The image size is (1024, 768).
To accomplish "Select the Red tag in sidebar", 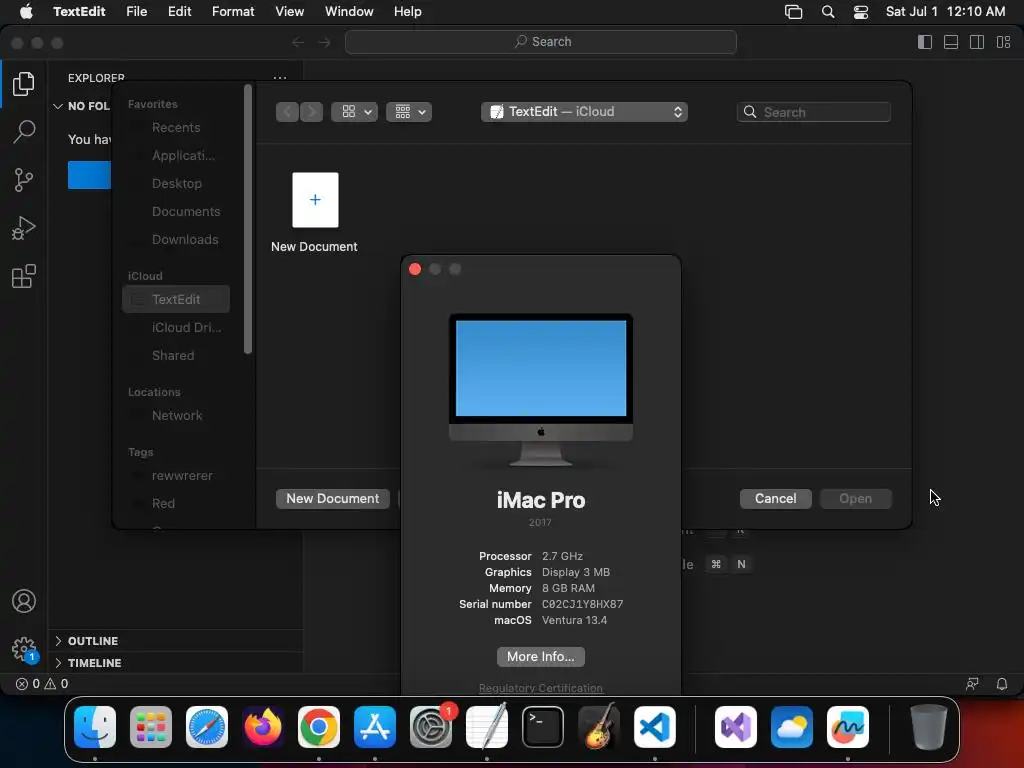I will point(176,504).
